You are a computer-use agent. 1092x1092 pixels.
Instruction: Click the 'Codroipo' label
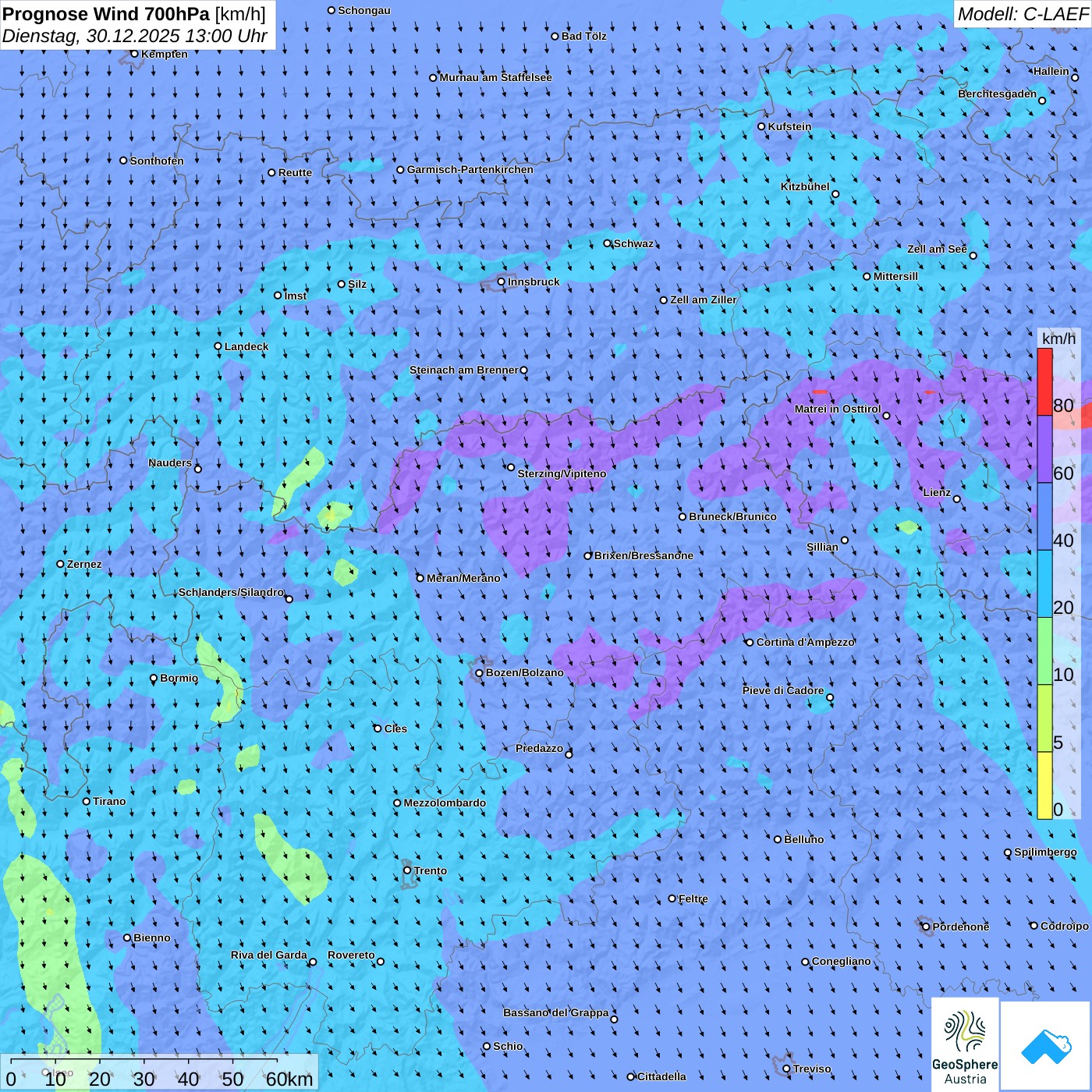click(x=1065, y=927)
